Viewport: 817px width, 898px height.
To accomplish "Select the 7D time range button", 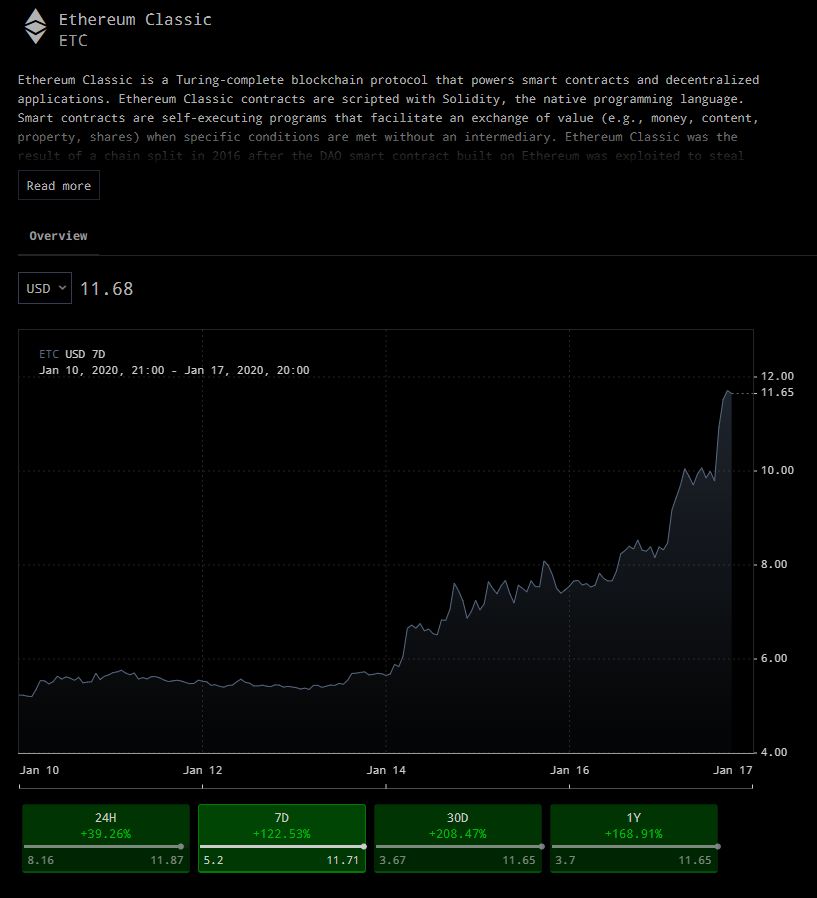I will (282, 838).
